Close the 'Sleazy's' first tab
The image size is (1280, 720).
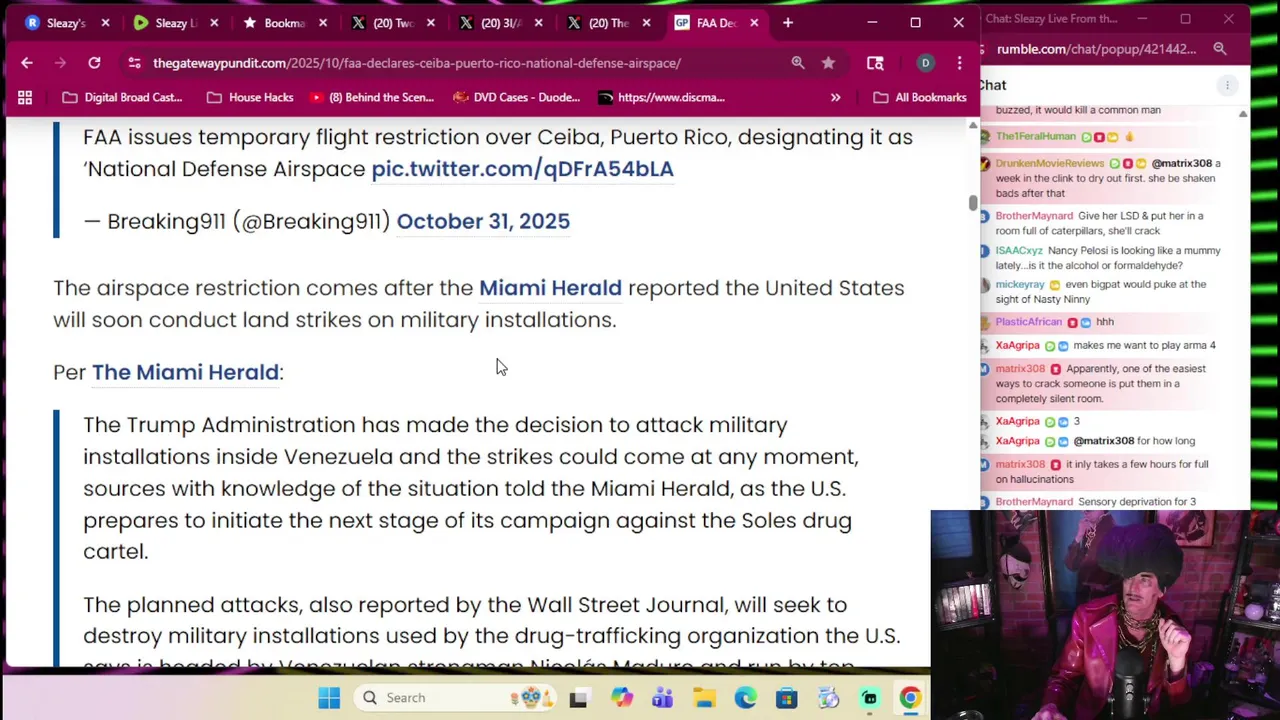(105, 22)
